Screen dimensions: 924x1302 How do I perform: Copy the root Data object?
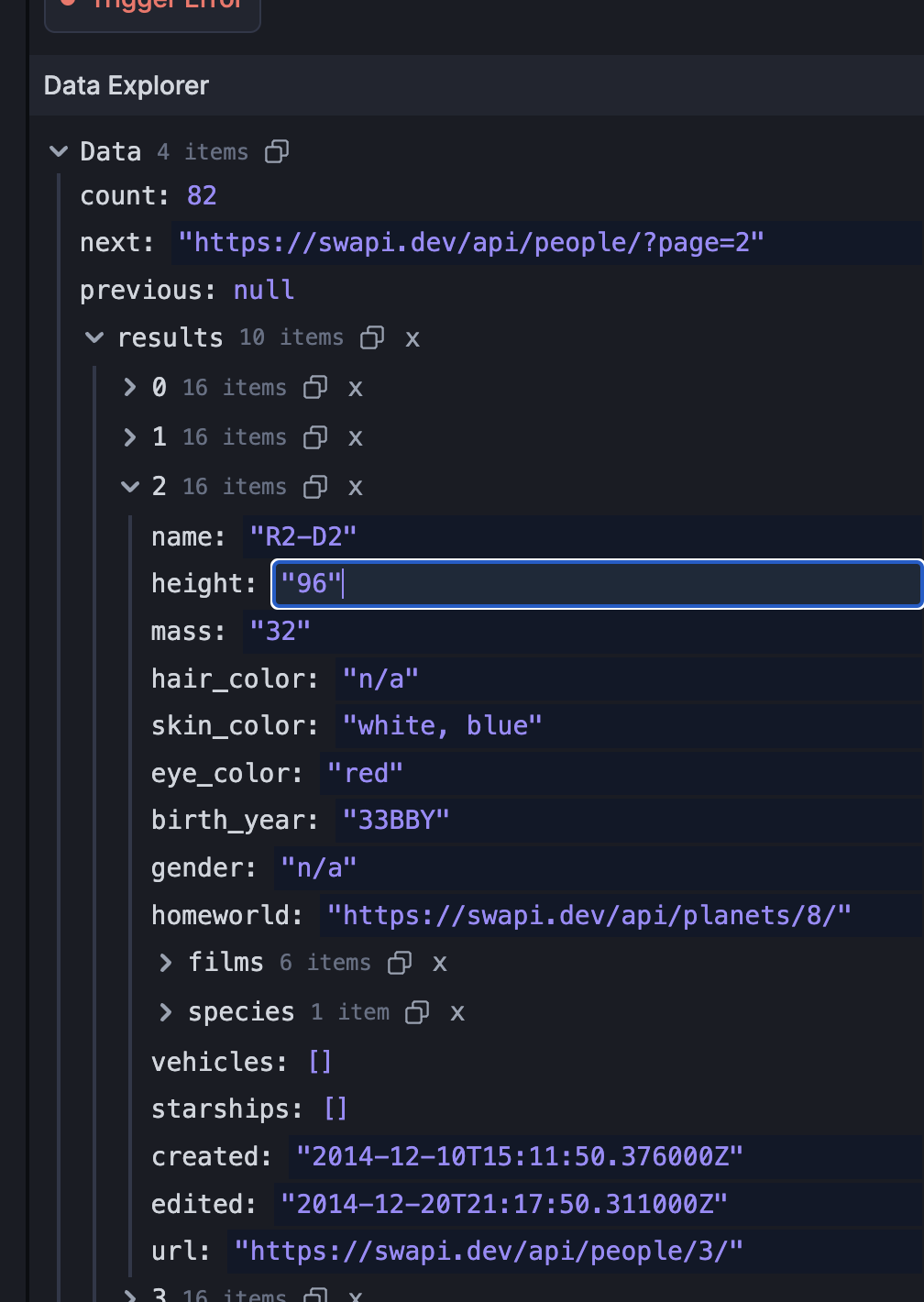[277, 151]
